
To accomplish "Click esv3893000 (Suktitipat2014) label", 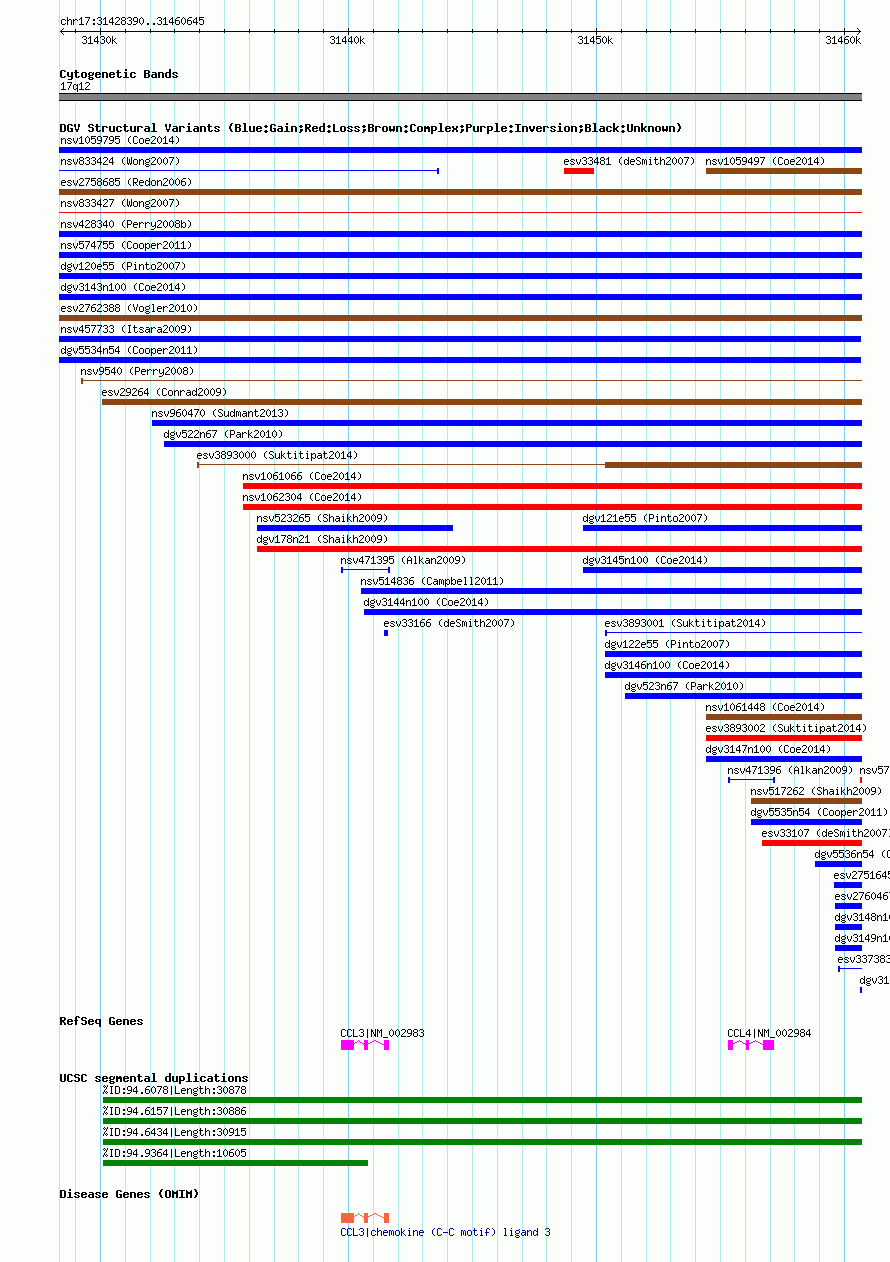I will [x=277, y=455].
